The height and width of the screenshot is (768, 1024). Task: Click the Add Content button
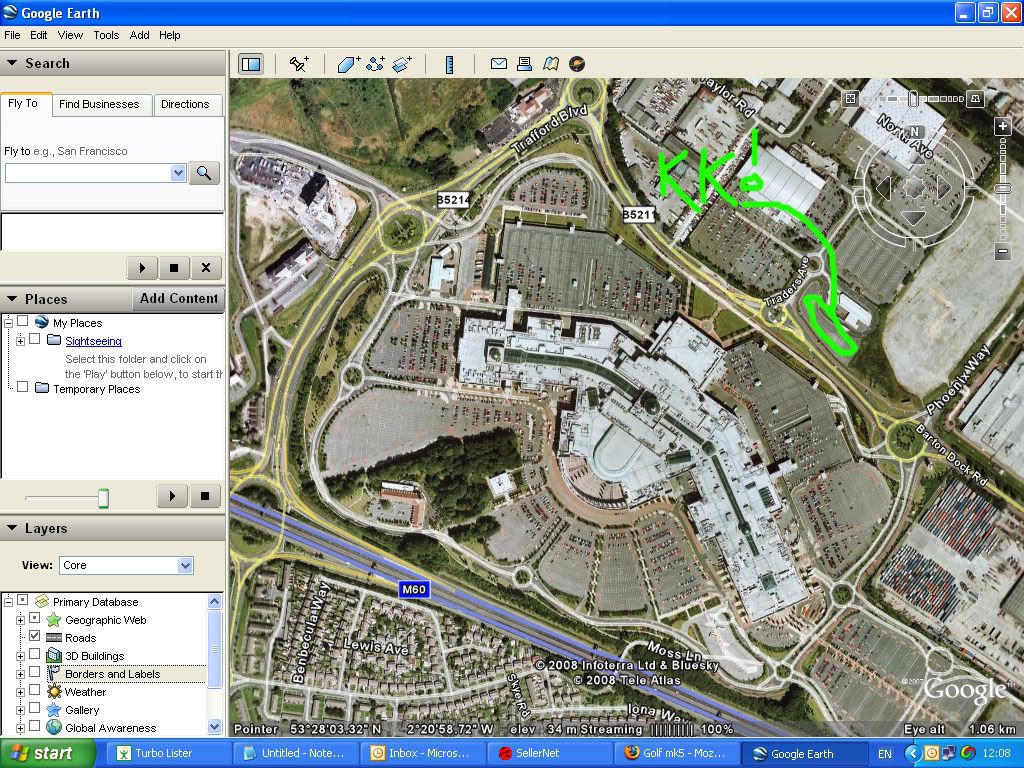[178, 298]
